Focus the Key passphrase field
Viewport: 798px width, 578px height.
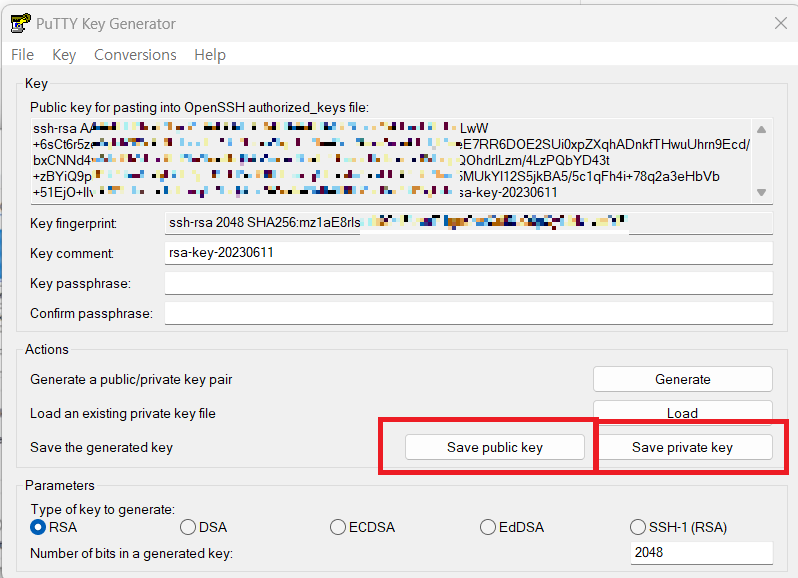point(469,283)
